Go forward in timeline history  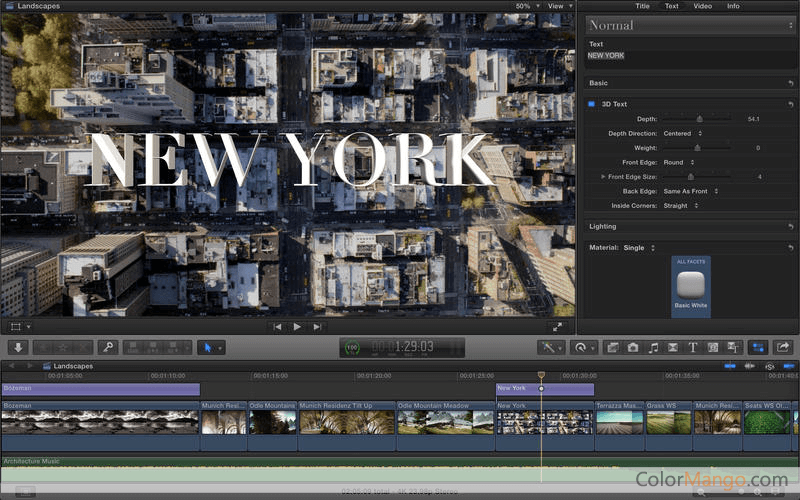click(x=30, y=366)
